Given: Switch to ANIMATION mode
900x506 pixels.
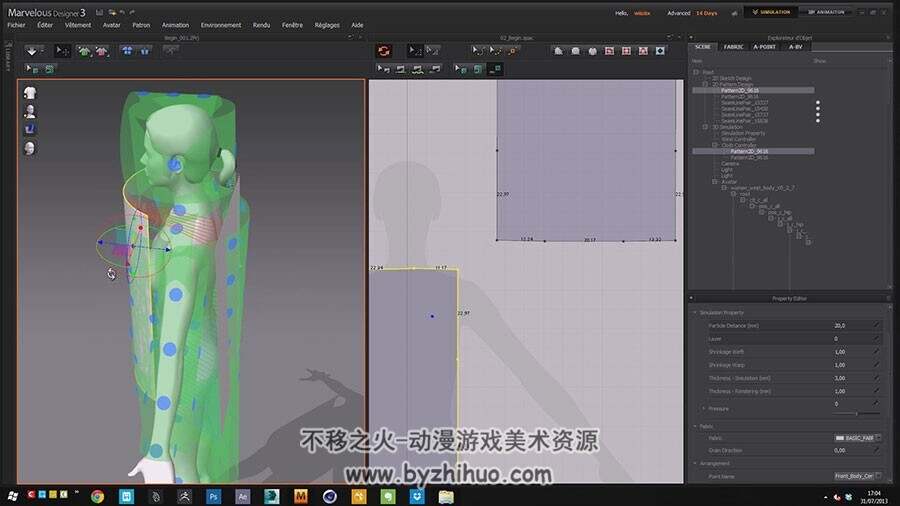Looking at the screenshot, I should coord(825,12).
